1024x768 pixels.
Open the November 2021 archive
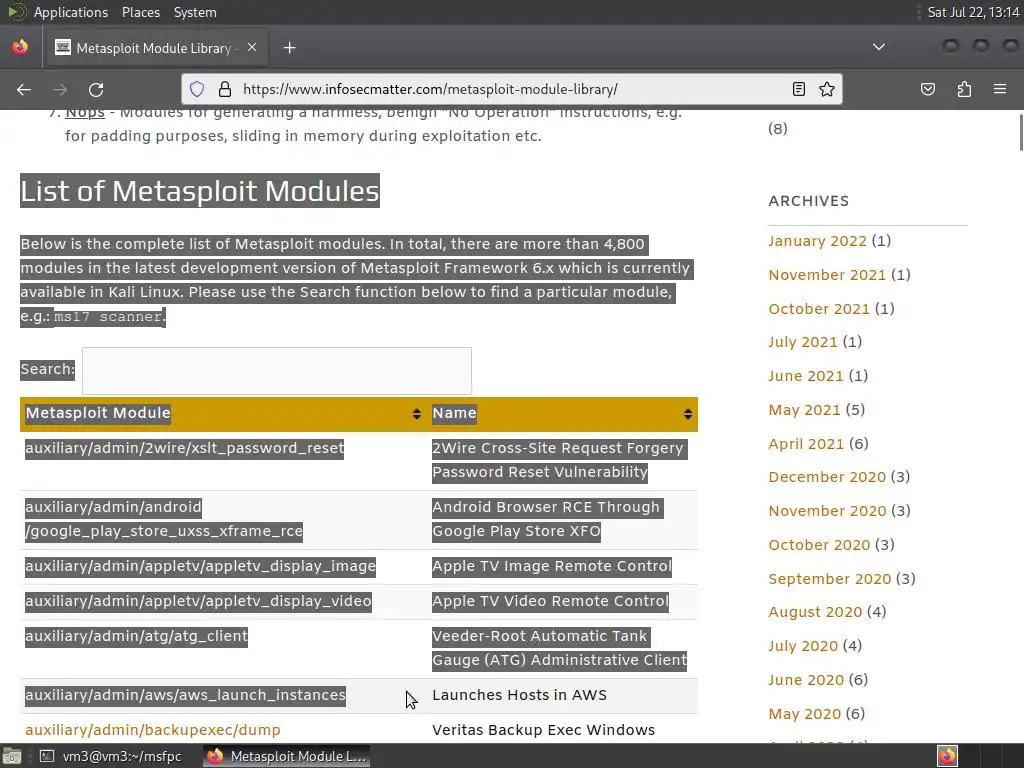tap(827, 275)
